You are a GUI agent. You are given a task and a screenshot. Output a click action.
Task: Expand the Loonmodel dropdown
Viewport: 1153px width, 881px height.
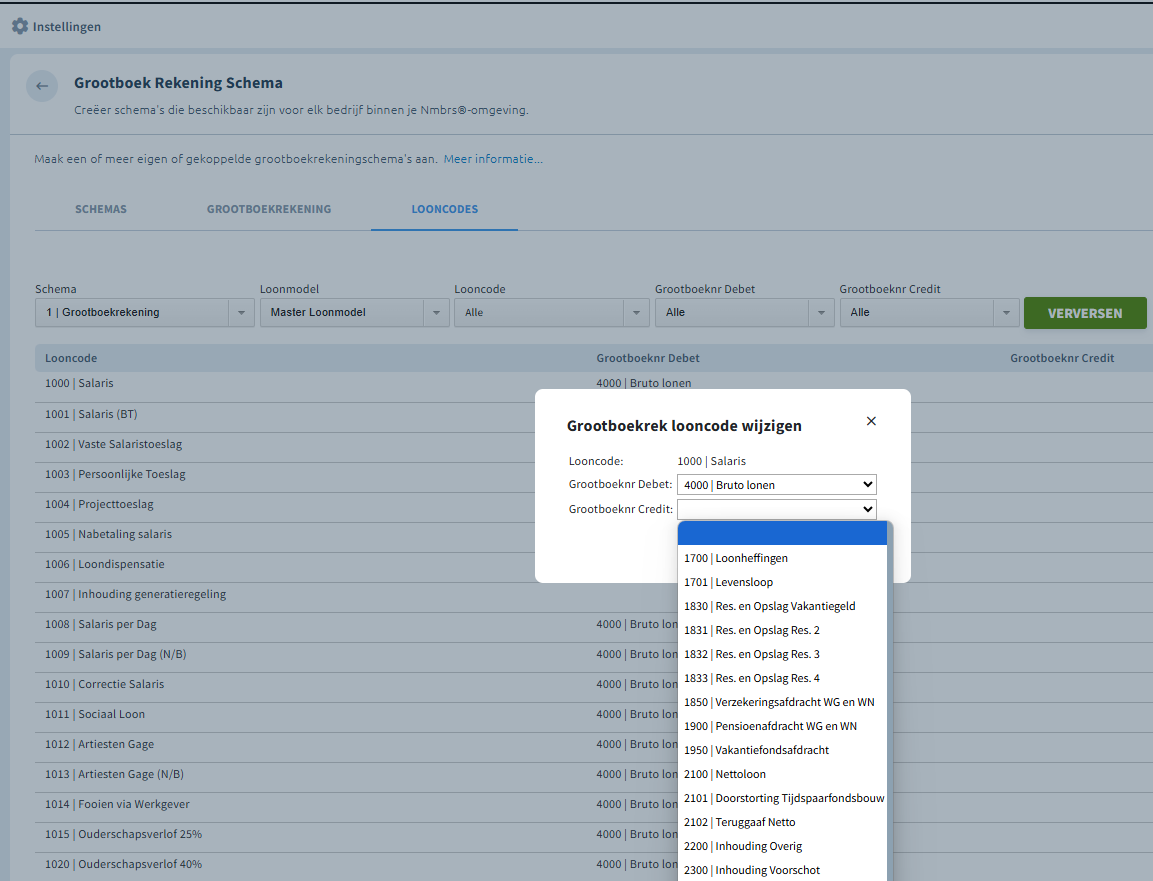point(354,313)
